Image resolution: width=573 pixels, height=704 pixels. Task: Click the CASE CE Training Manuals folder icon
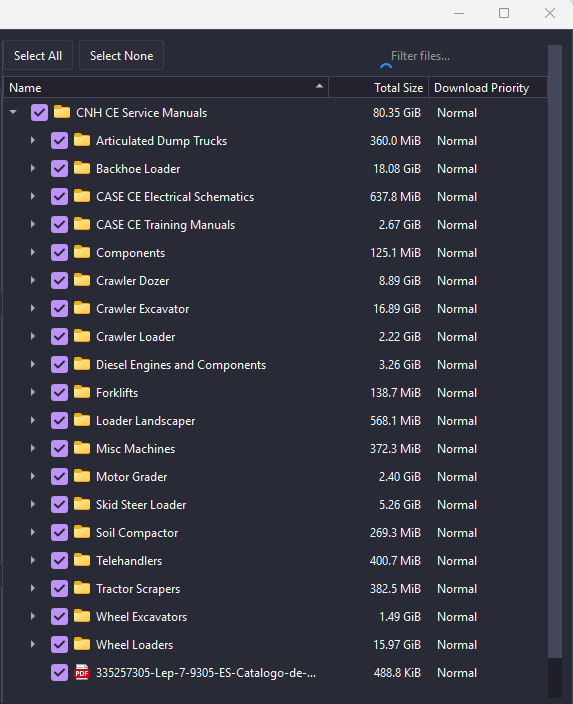click(82, 224)
